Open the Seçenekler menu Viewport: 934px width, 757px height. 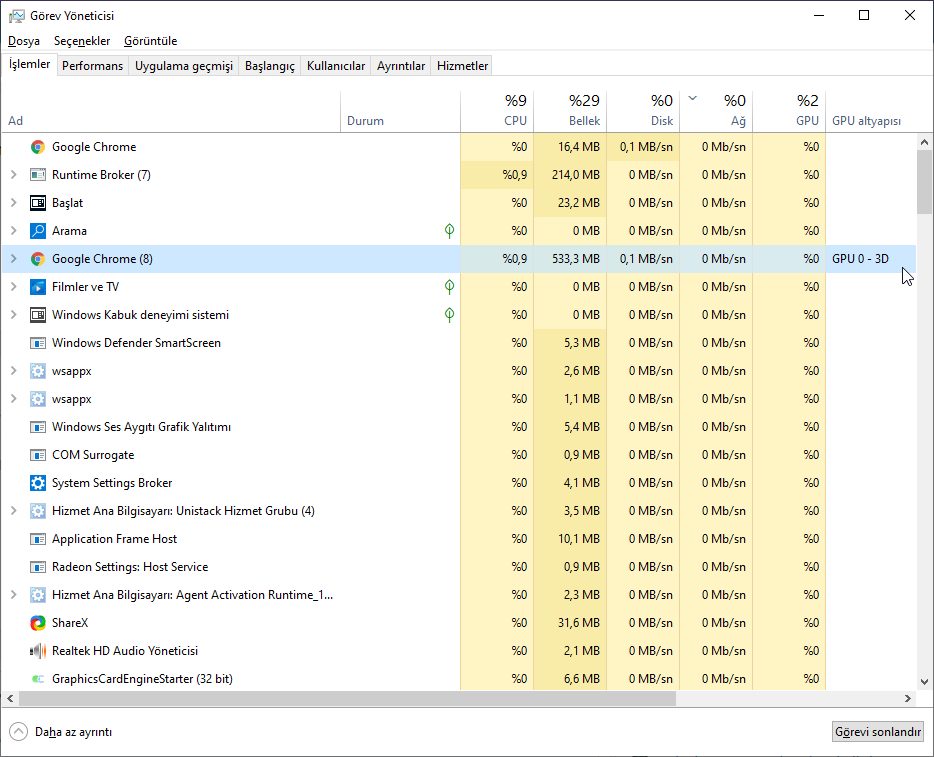pos(82,41)
